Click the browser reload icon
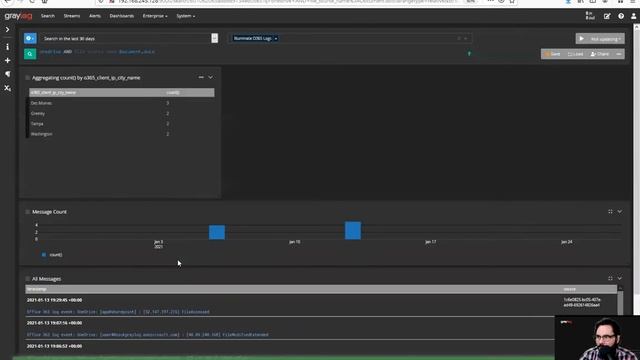 click(x=32, y=2)
